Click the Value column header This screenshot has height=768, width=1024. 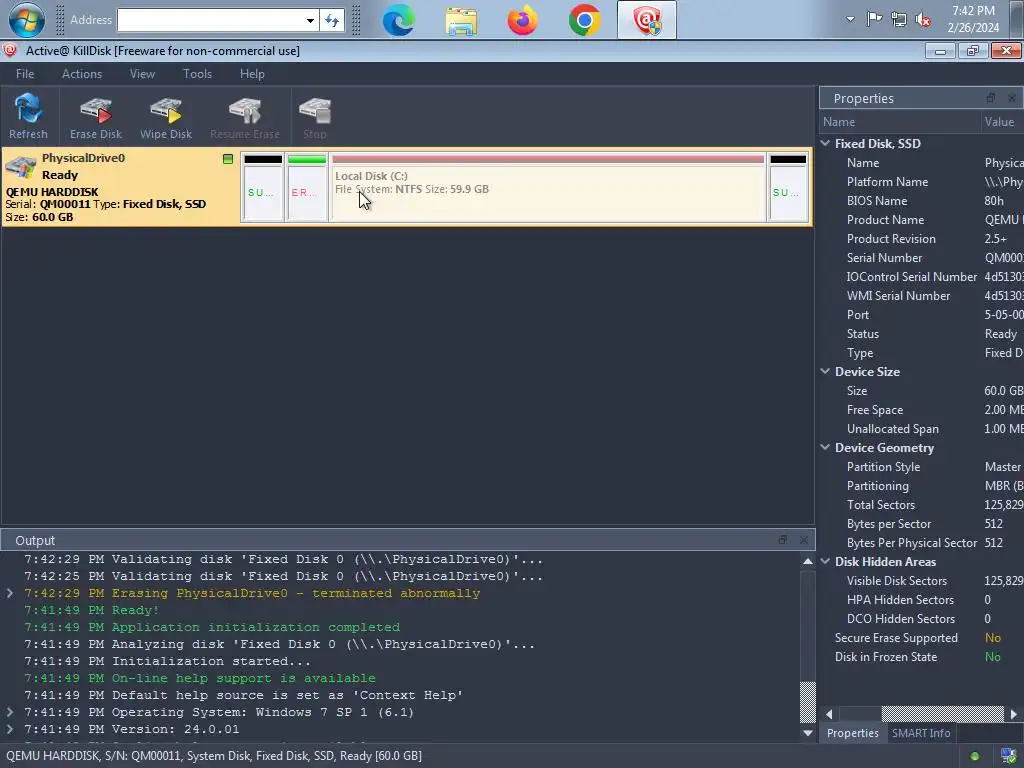tap(1002, 121)
